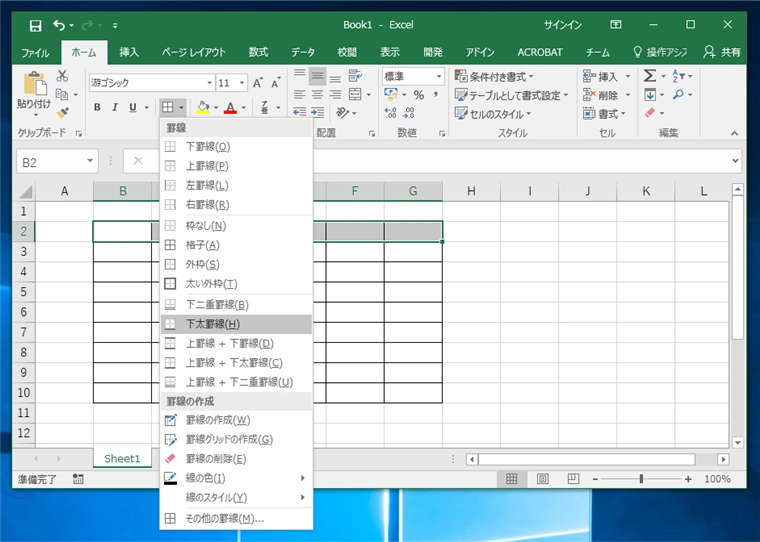Open the セルのスタイル dropdown
Image resolution: width=760 pixels, height=542 pixels.
tap(493, 114)
